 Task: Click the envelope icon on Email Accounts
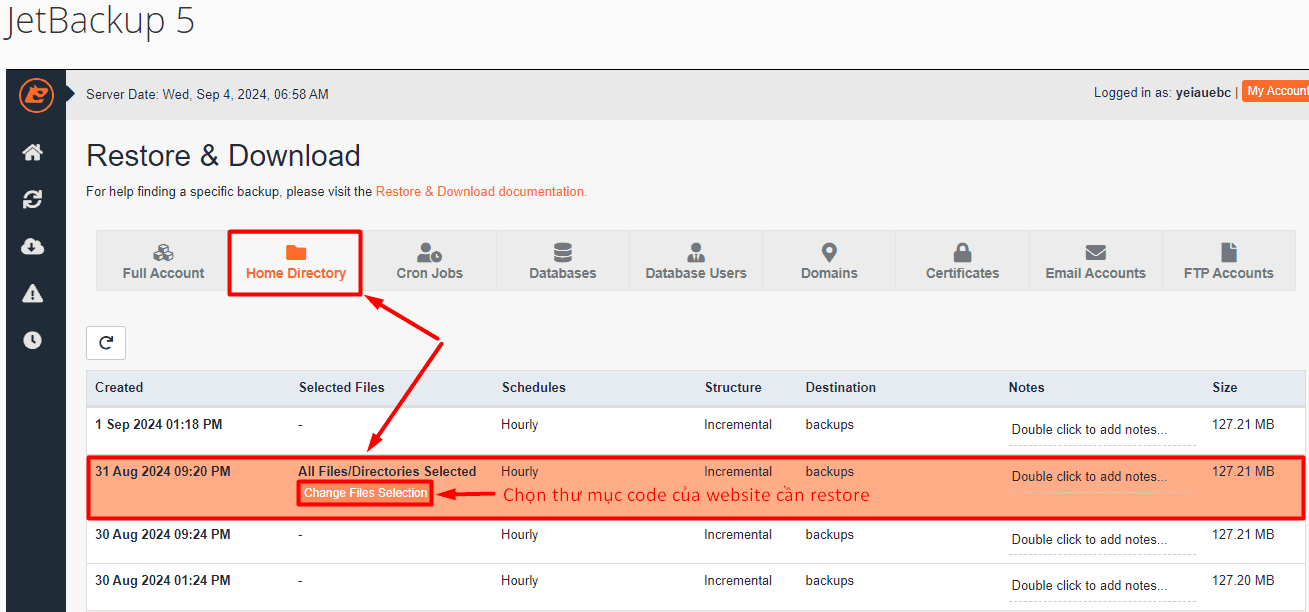click(1095, 253)
